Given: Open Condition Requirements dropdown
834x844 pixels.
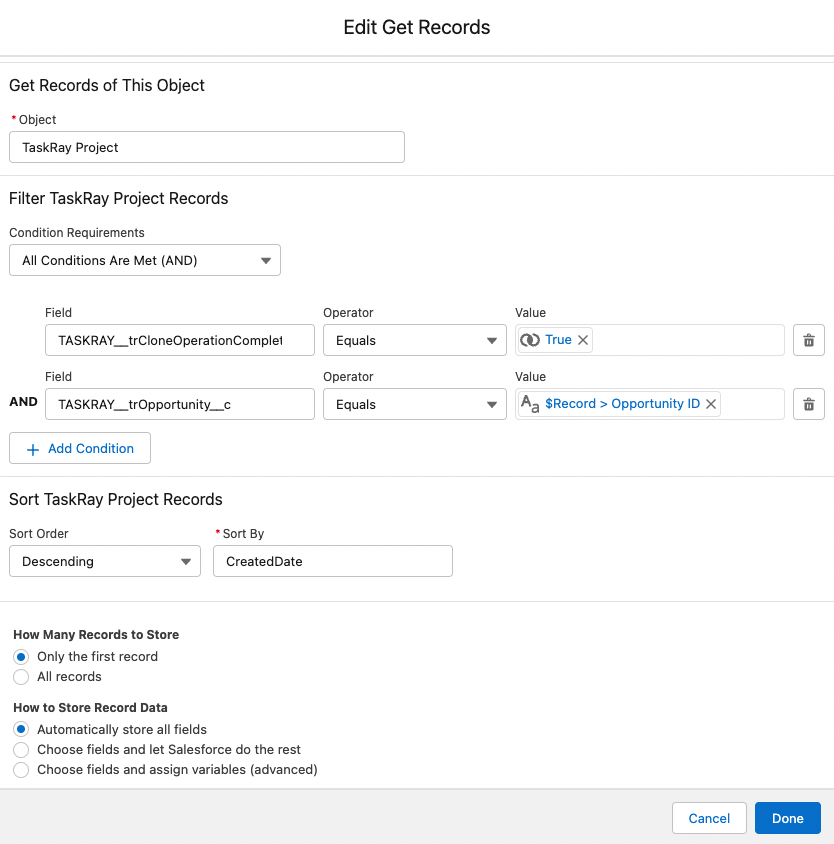Looking at the screenshot, I should 145,261.
